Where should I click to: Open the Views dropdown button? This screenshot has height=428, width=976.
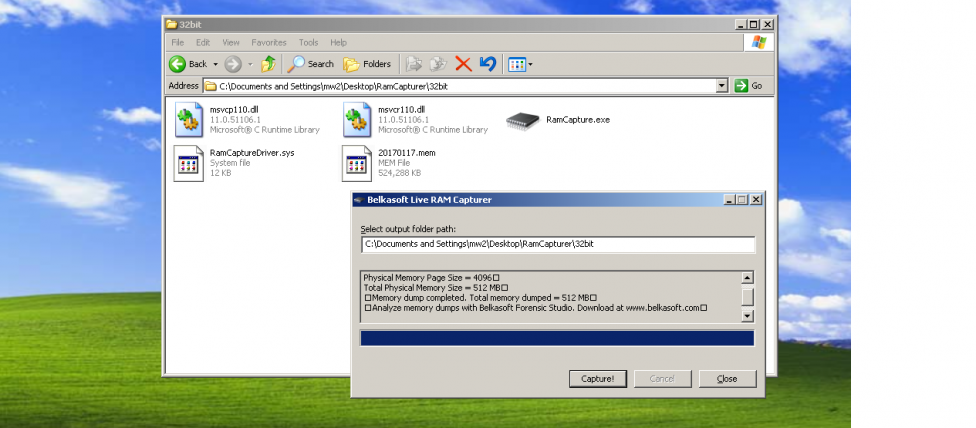pyautogui.click(x=520, y=64)
